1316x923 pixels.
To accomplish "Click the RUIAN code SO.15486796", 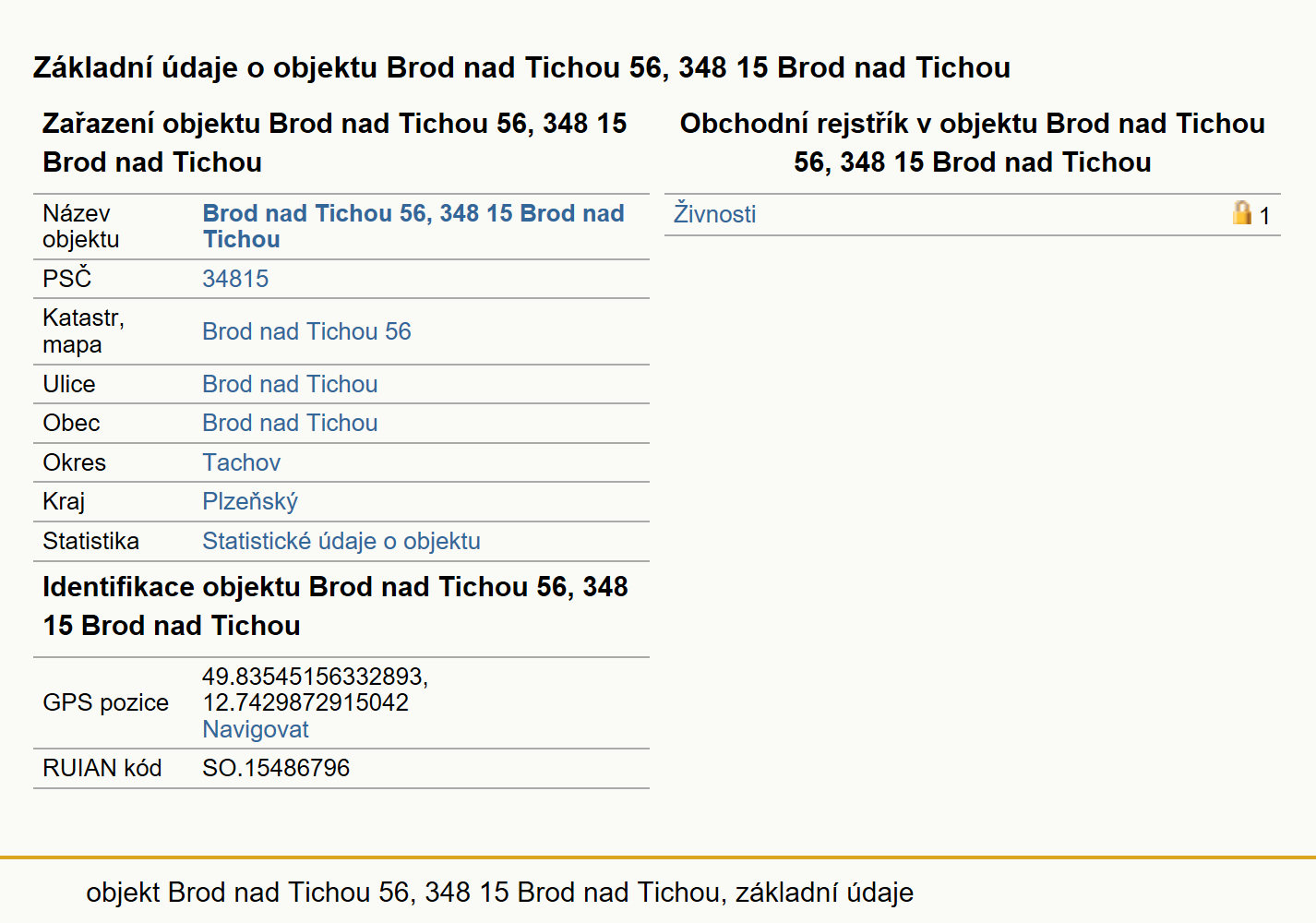I will pyautogui.click(x=276, y=768).
